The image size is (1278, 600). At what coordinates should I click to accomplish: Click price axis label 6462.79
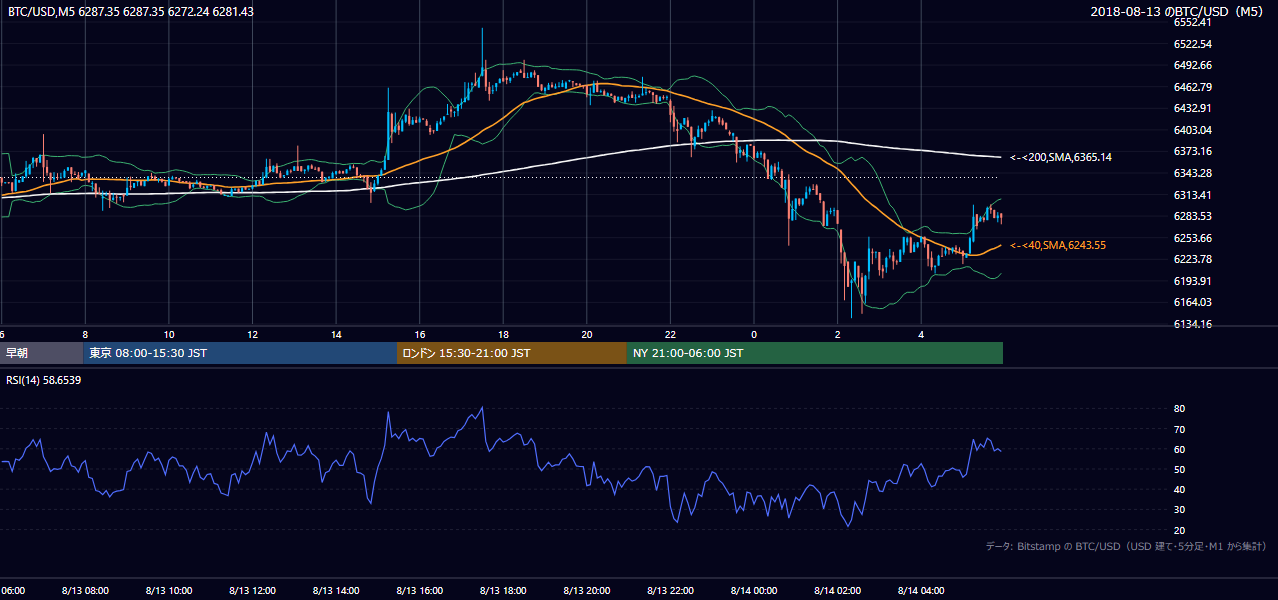[x=1193, y=87]
